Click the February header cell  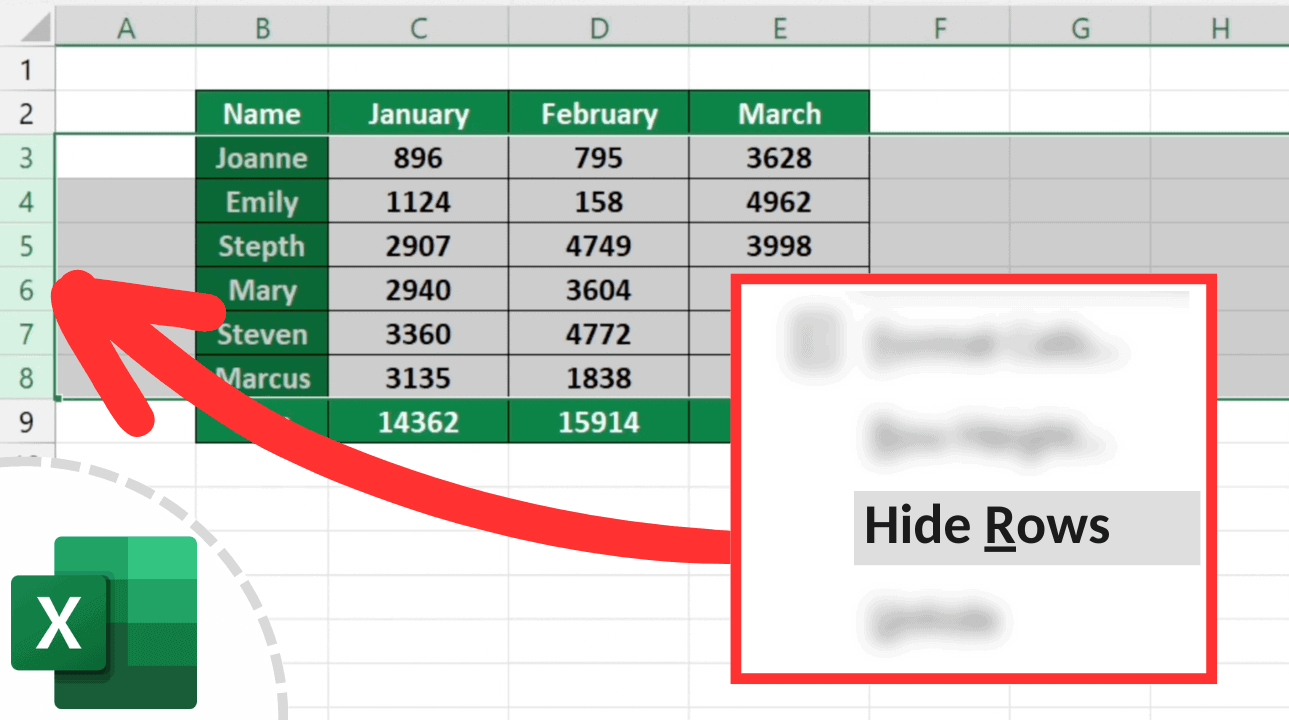(x=599, y=113)
